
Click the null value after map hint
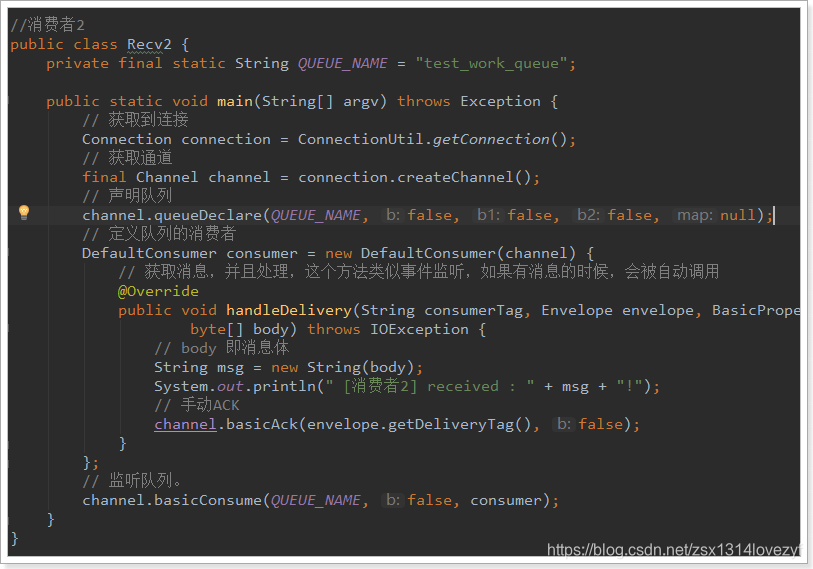[x=737, y=215]
